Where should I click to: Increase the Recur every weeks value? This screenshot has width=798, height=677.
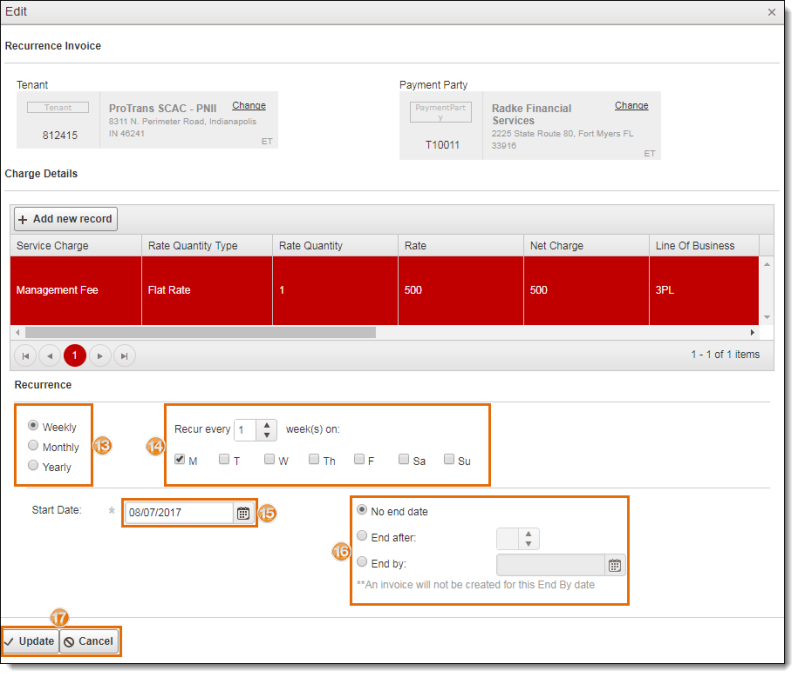click(x=267, y=425)
